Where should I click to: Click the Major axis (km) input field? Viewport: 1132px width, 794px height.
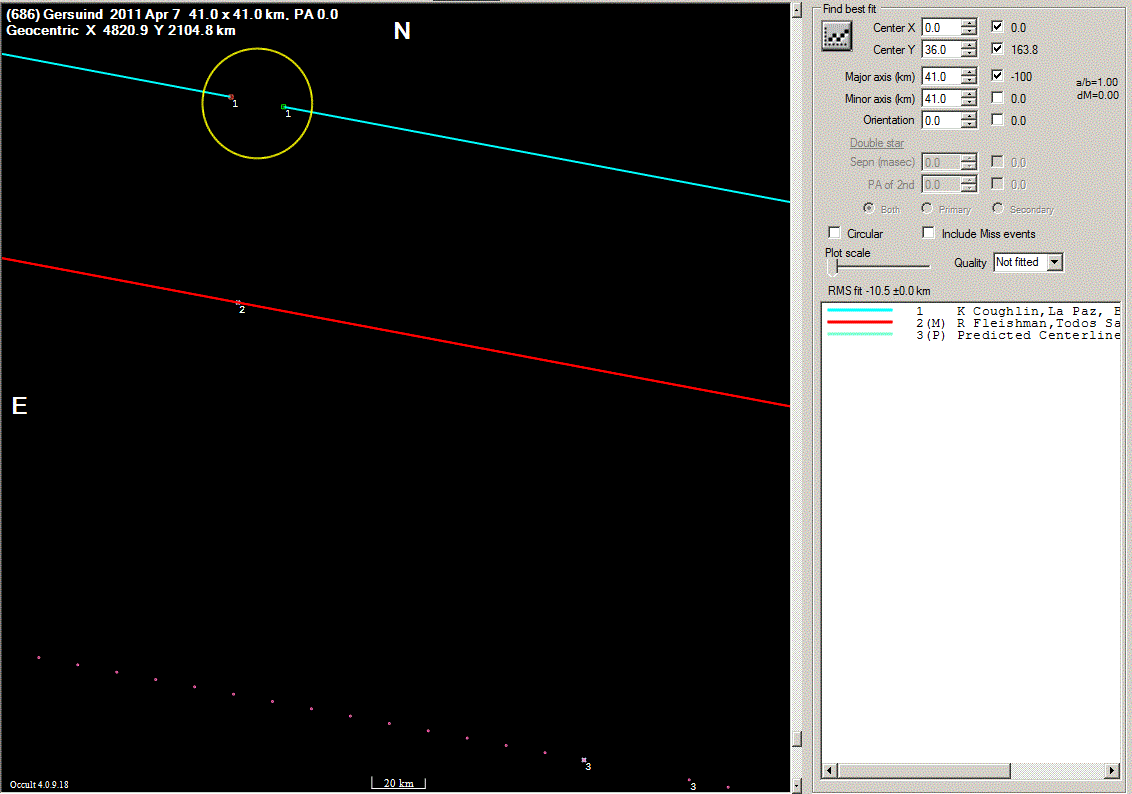point(940,76)
